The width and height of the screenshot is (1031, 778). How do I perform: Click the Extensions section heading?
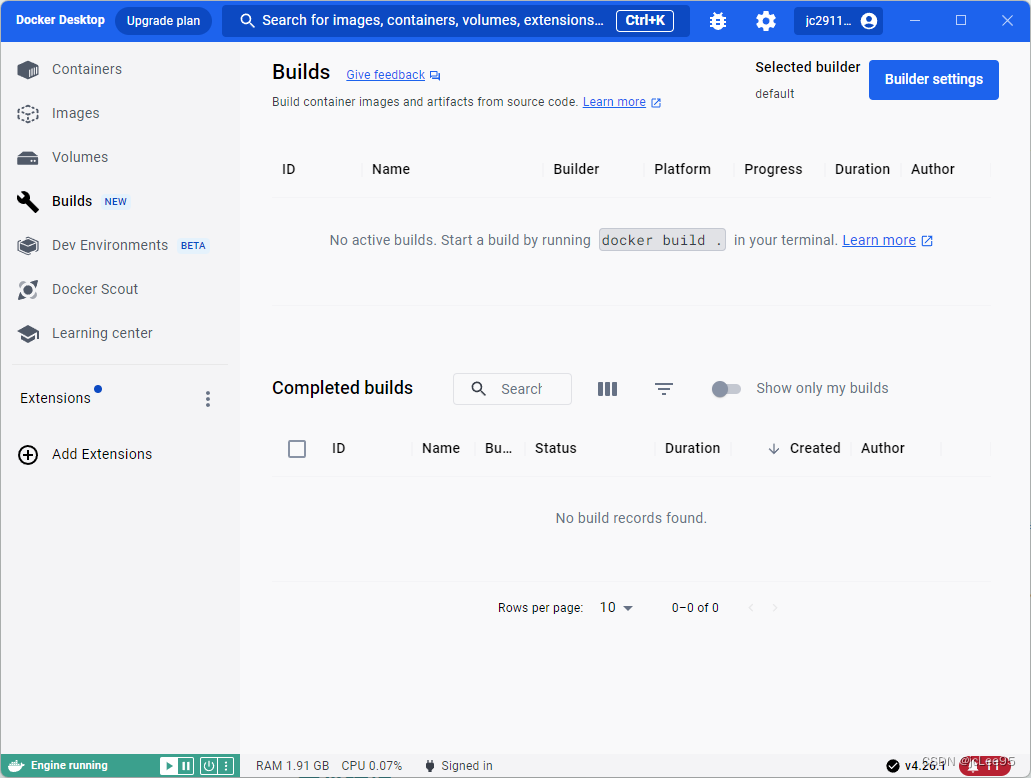click(55, 399)
